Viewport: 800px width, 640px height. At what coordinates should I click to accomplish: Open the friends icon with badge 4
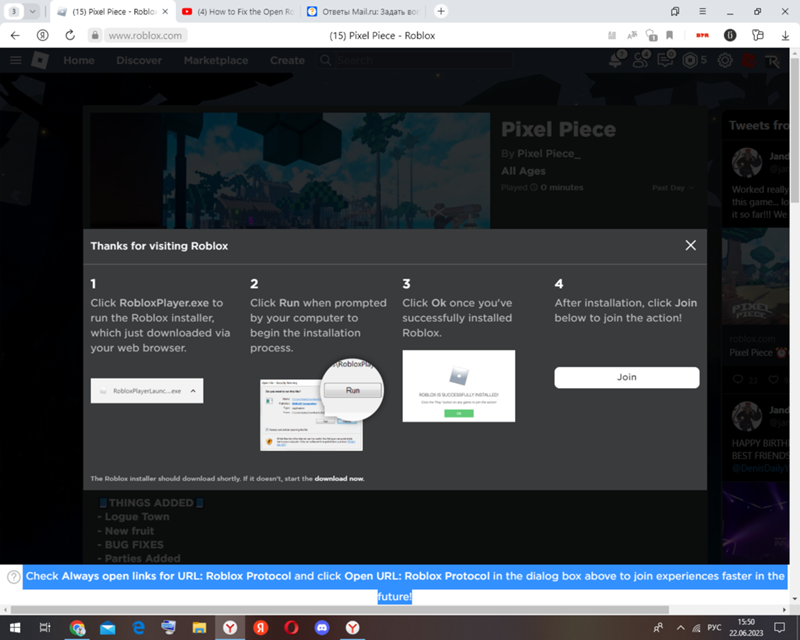[x=641, y=60]
